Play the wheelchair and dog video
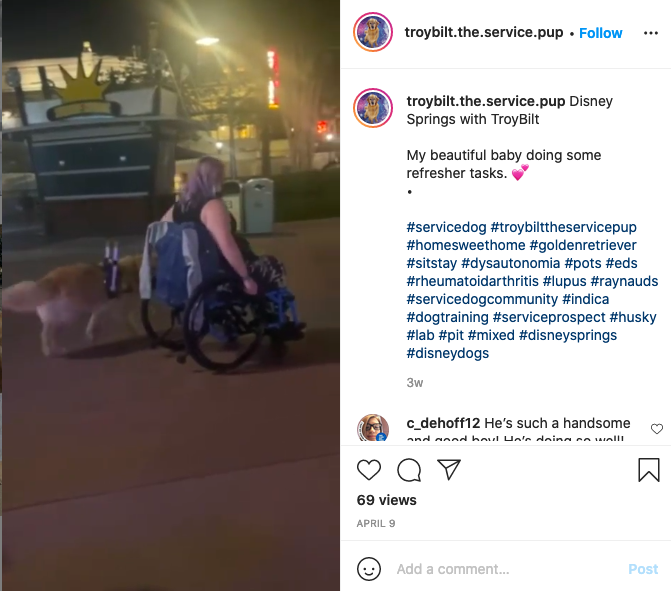This screenshot has width=671, height=591. [x=171, y=295]
